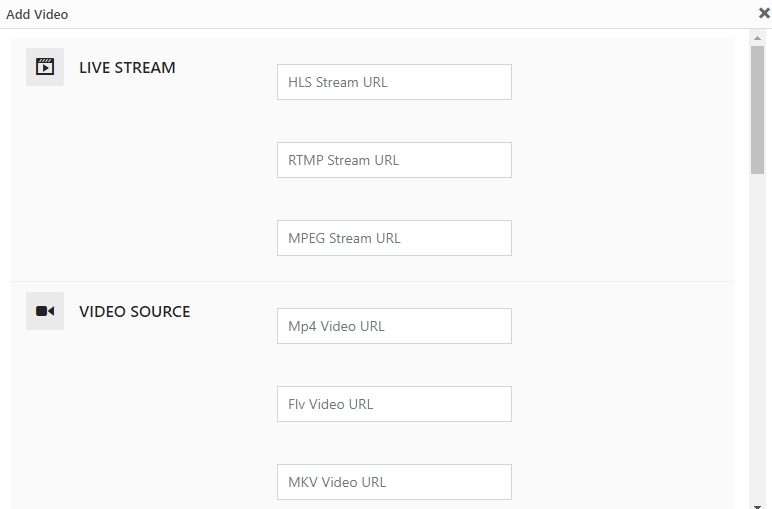Activate the MPEG Stream URL input
772x509 pixels.
pos(394,238)
